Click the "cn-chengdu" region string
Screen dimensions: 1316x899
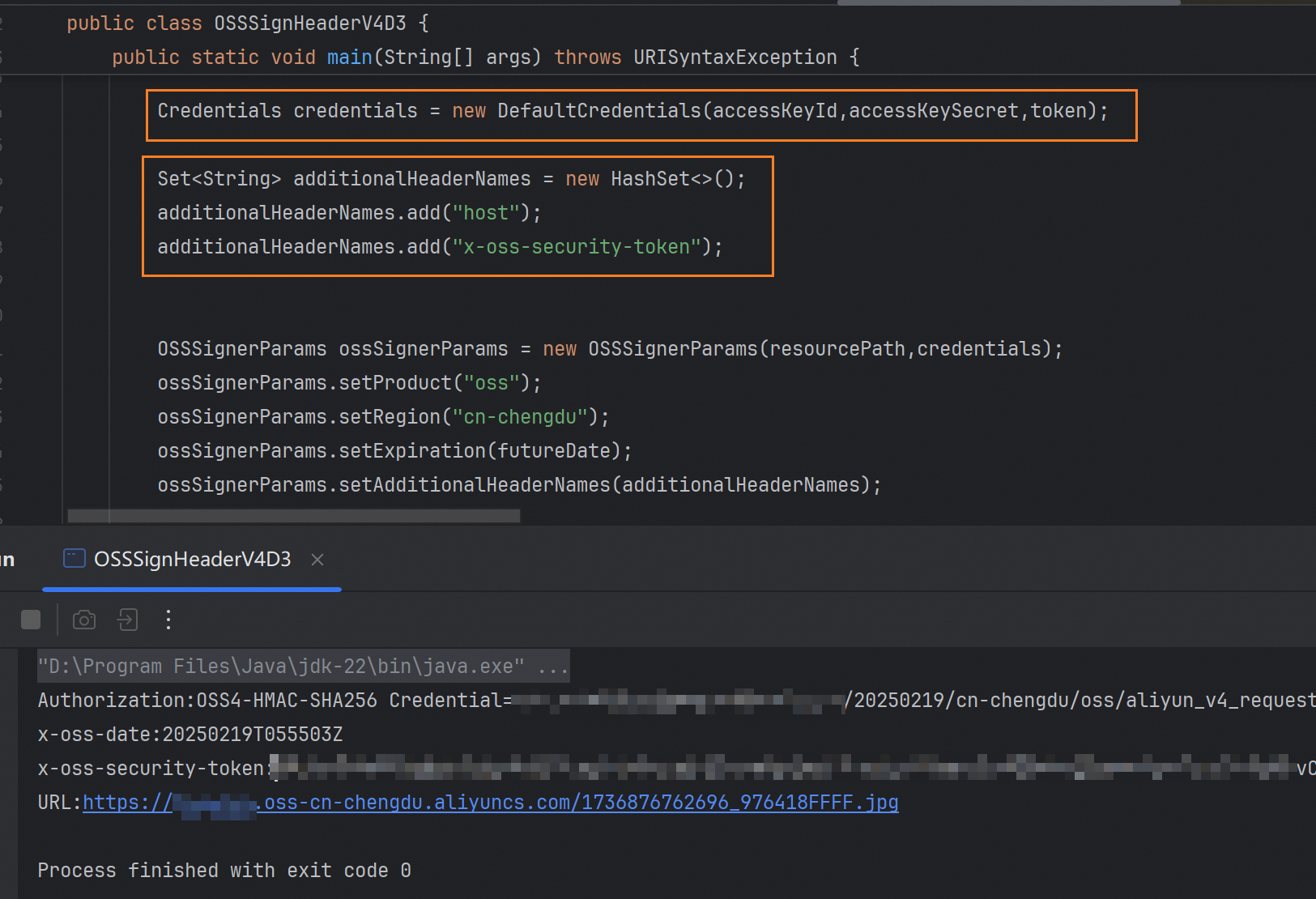[519, 417]
